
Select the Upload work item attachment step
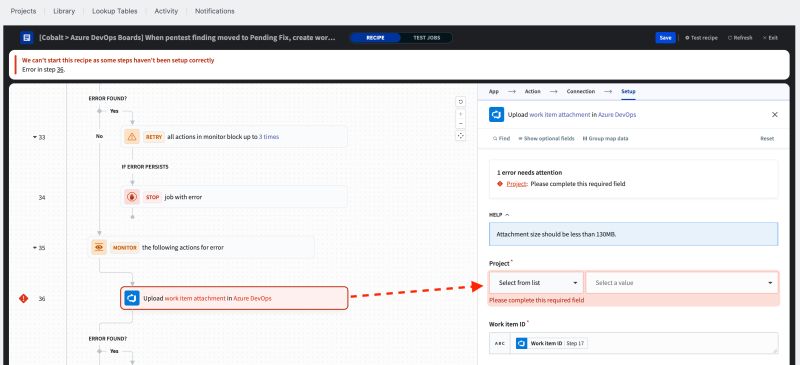[x=234, y=298]
